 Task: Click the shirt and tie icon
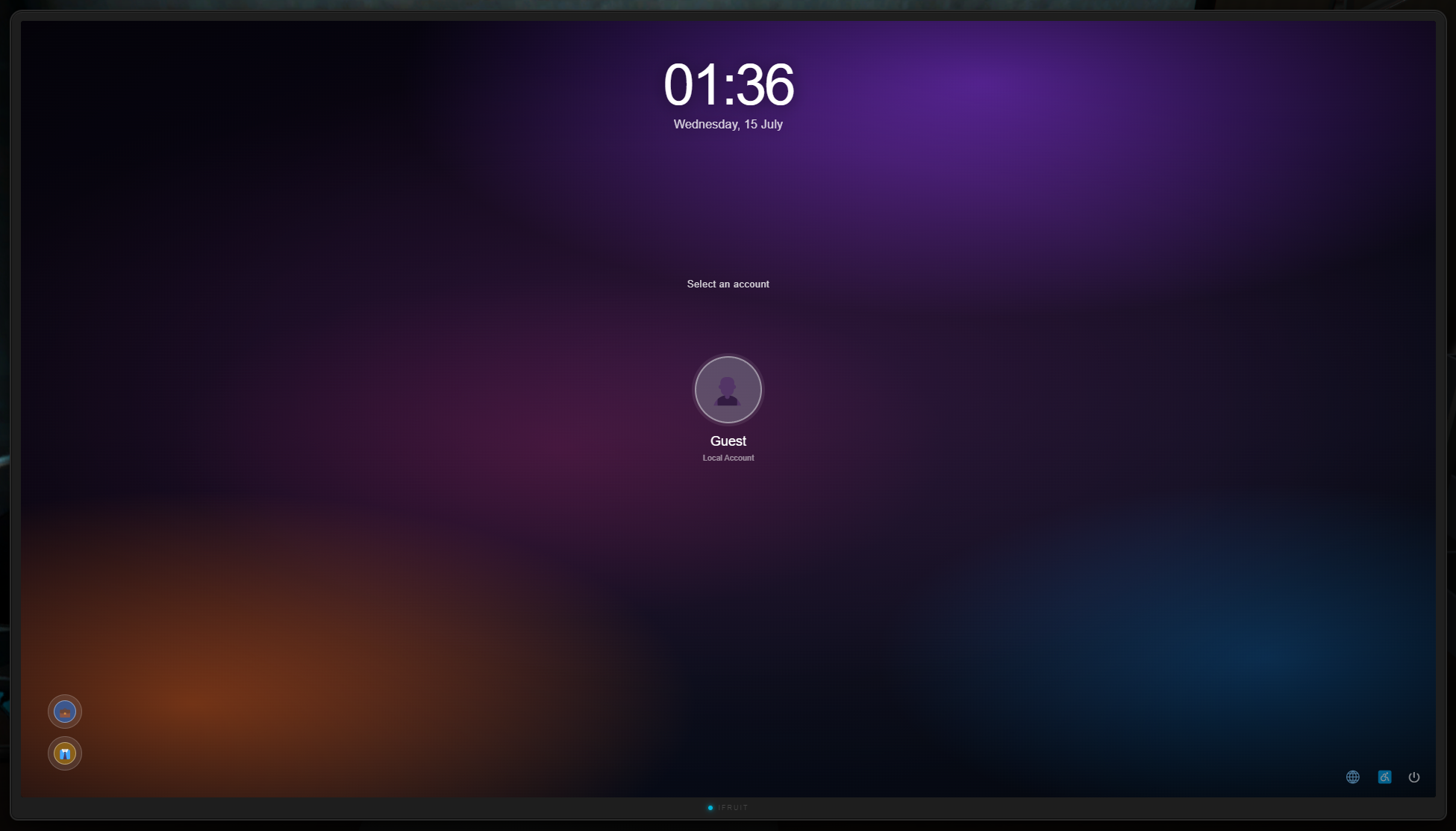coord(65,753)
